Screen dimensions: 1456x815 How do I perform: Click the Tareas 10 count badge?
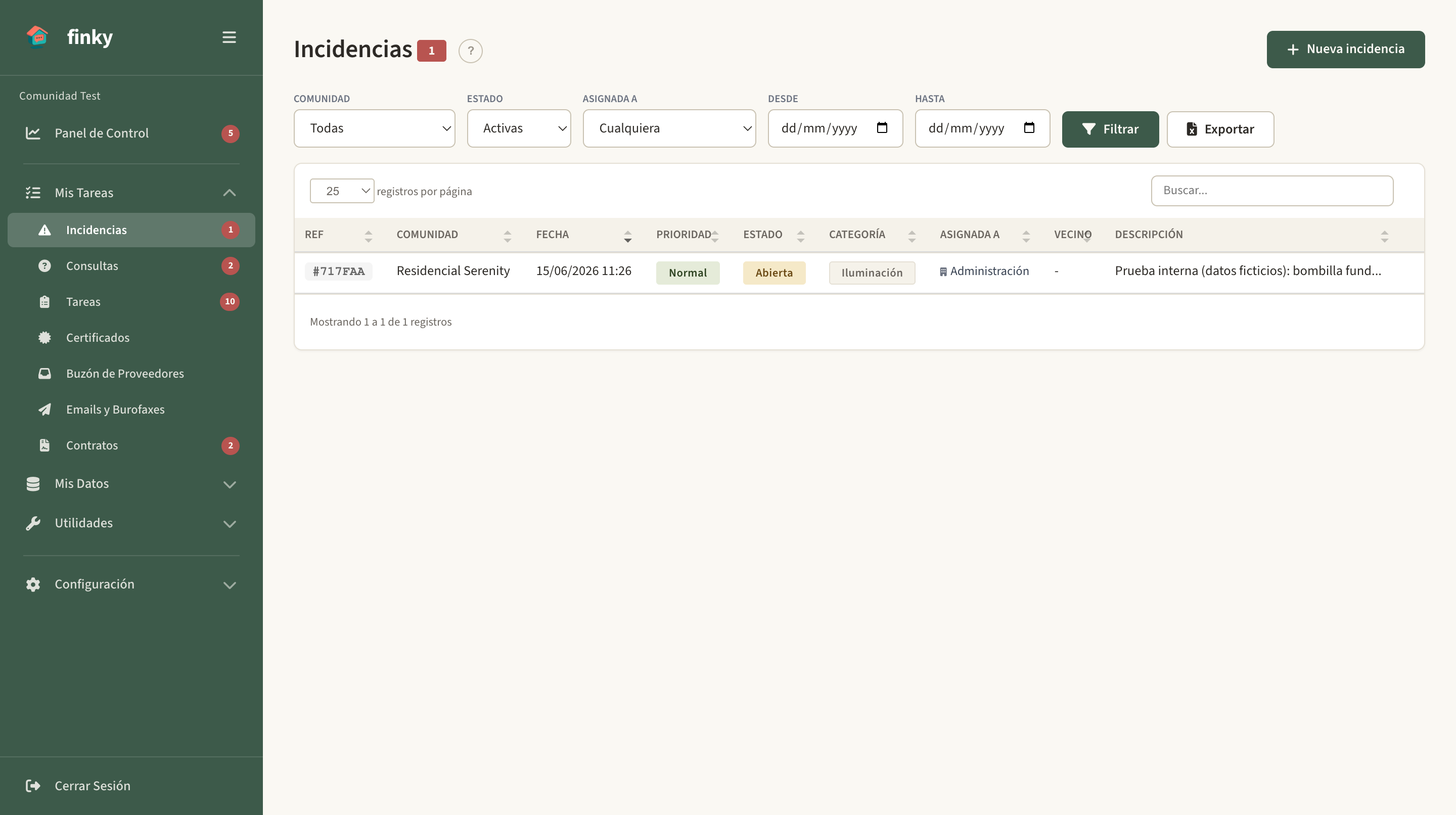pyautogui.click(x=230, y=302)
